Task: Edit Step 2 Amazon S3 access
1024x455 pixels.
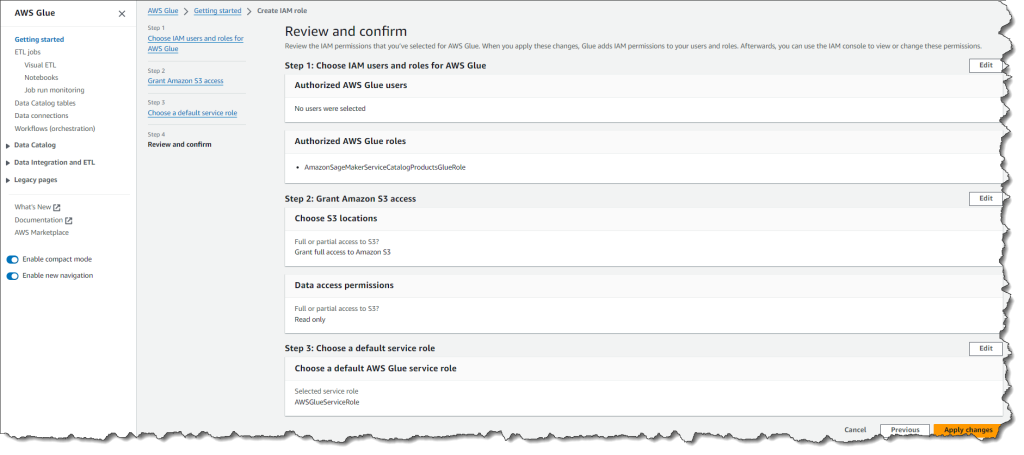Action: (x=985, y=198)
